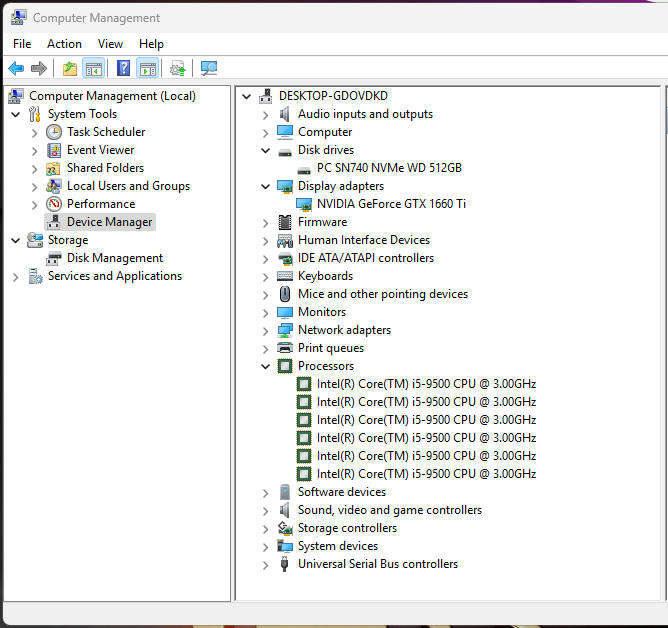Select DESKTOP-GDOVDKD computer name
The width and height of the screenshot is (668, 628).
point(333,96)
